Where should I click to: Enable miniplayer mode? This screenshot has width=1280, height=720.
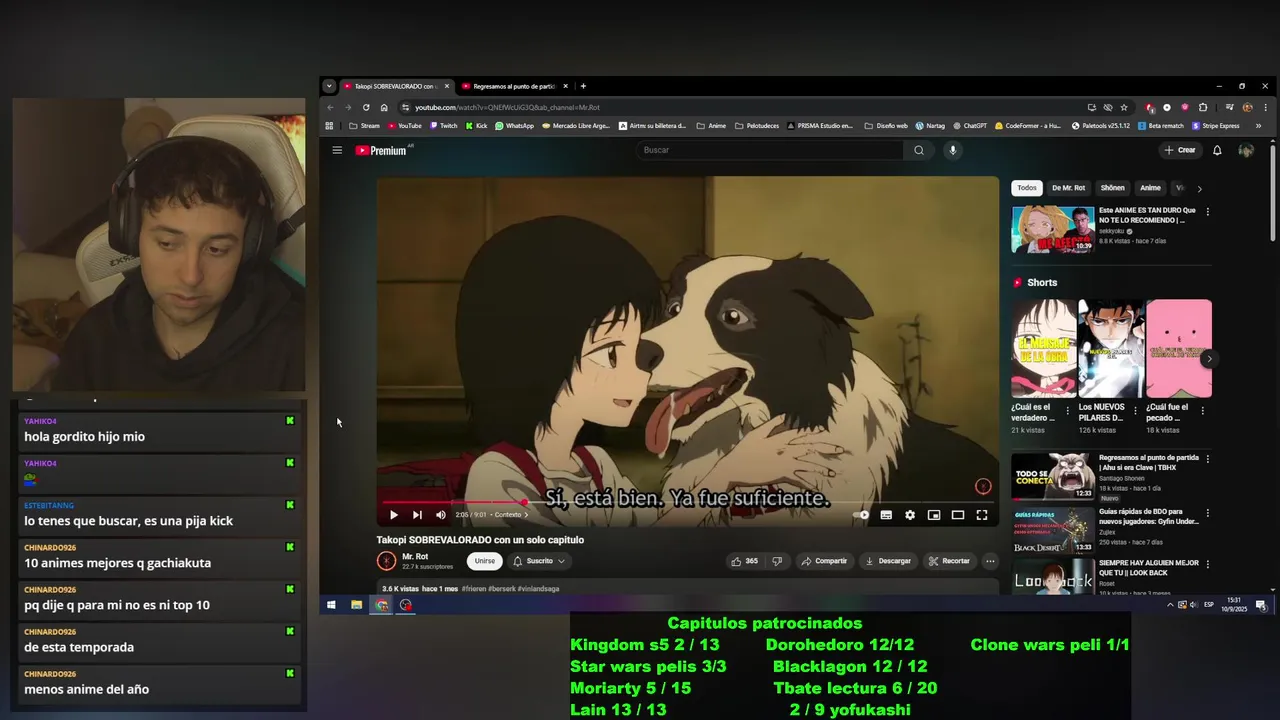point(934,515)
